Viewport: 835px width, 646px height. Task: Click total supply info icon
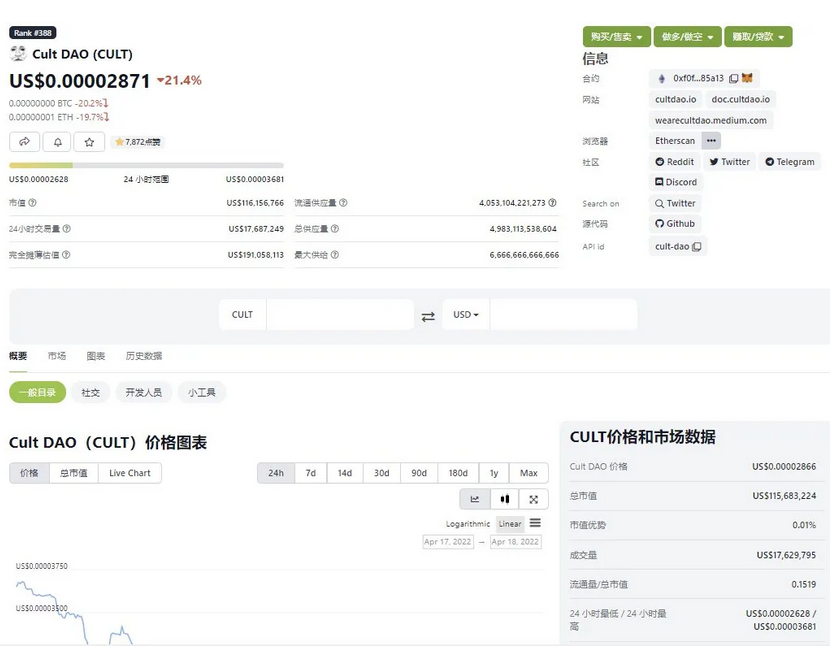[x=334, y=228]
